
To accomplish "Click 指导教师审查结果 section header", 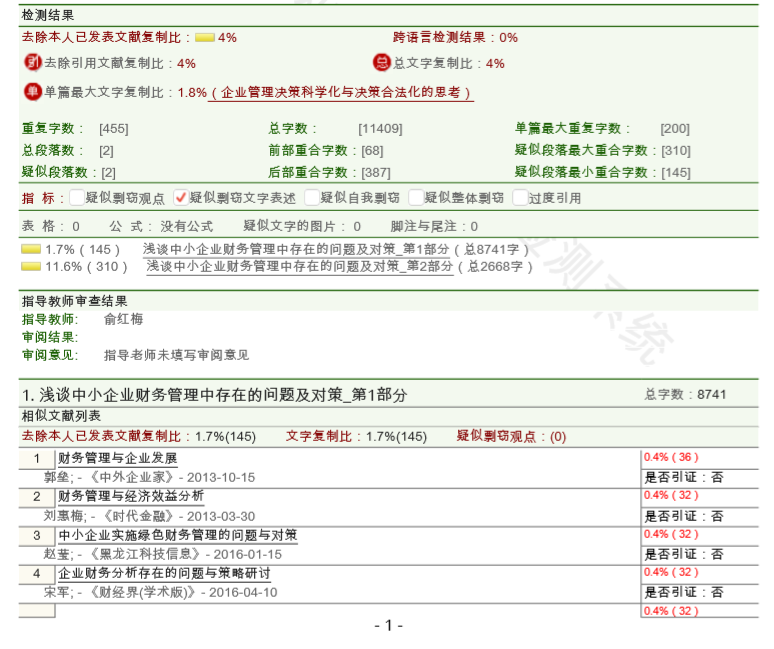I will point(75,301).
